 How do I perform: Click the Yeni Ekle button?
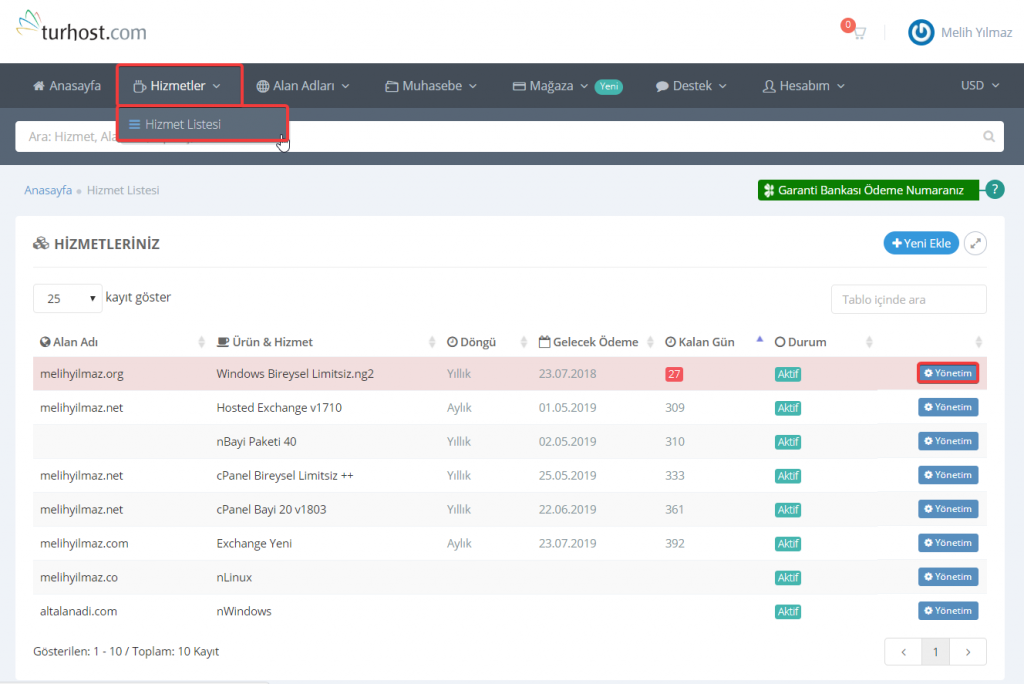click(x=920, y=243)
